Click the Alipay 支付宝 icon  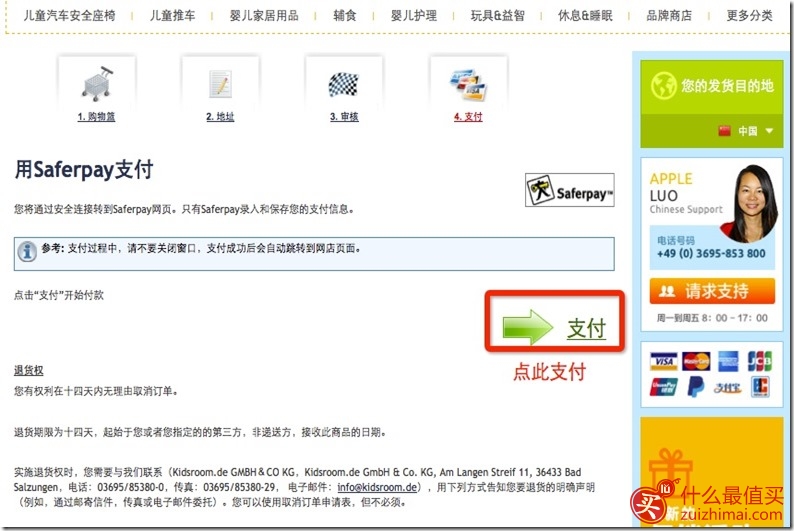coord(728,388)
